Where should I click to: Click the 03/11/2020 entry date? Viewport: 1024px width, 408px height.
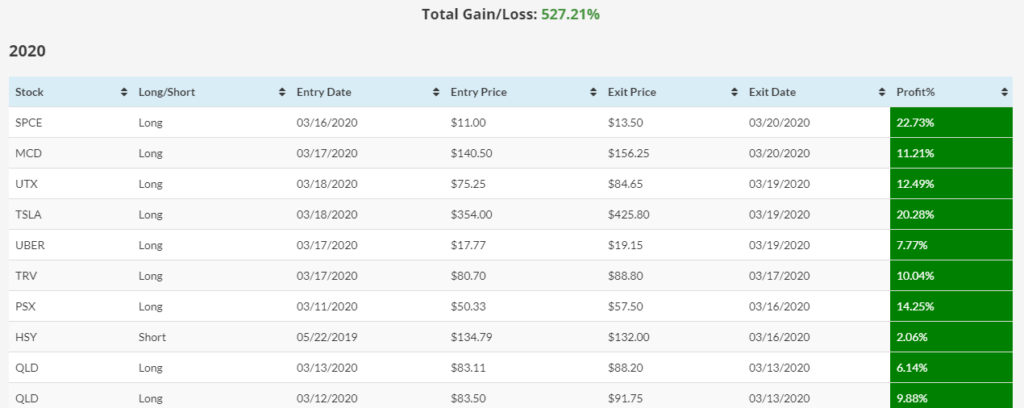pyautogui.click(x=327, y=307)
